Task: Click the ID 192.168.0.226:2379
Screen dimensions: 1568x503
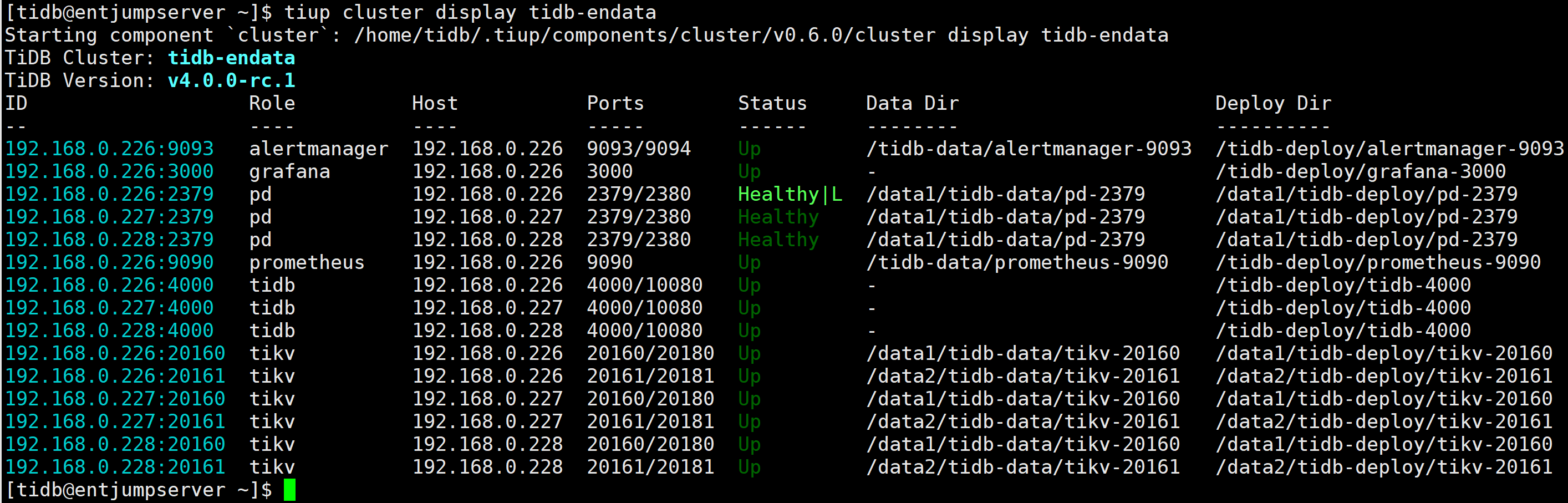Action: pyautogui.click(x=110, y=194)
